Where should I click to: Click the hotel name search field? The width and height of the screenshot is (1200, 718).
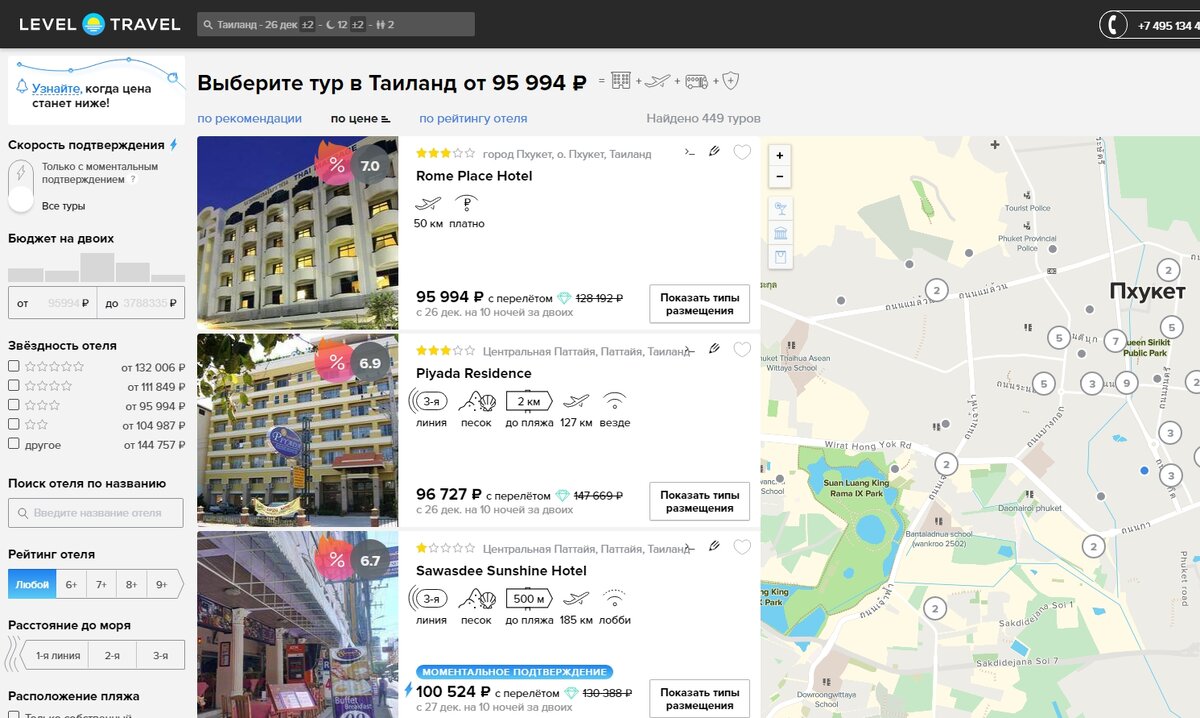pyautogui.click(x=96, y=513)
